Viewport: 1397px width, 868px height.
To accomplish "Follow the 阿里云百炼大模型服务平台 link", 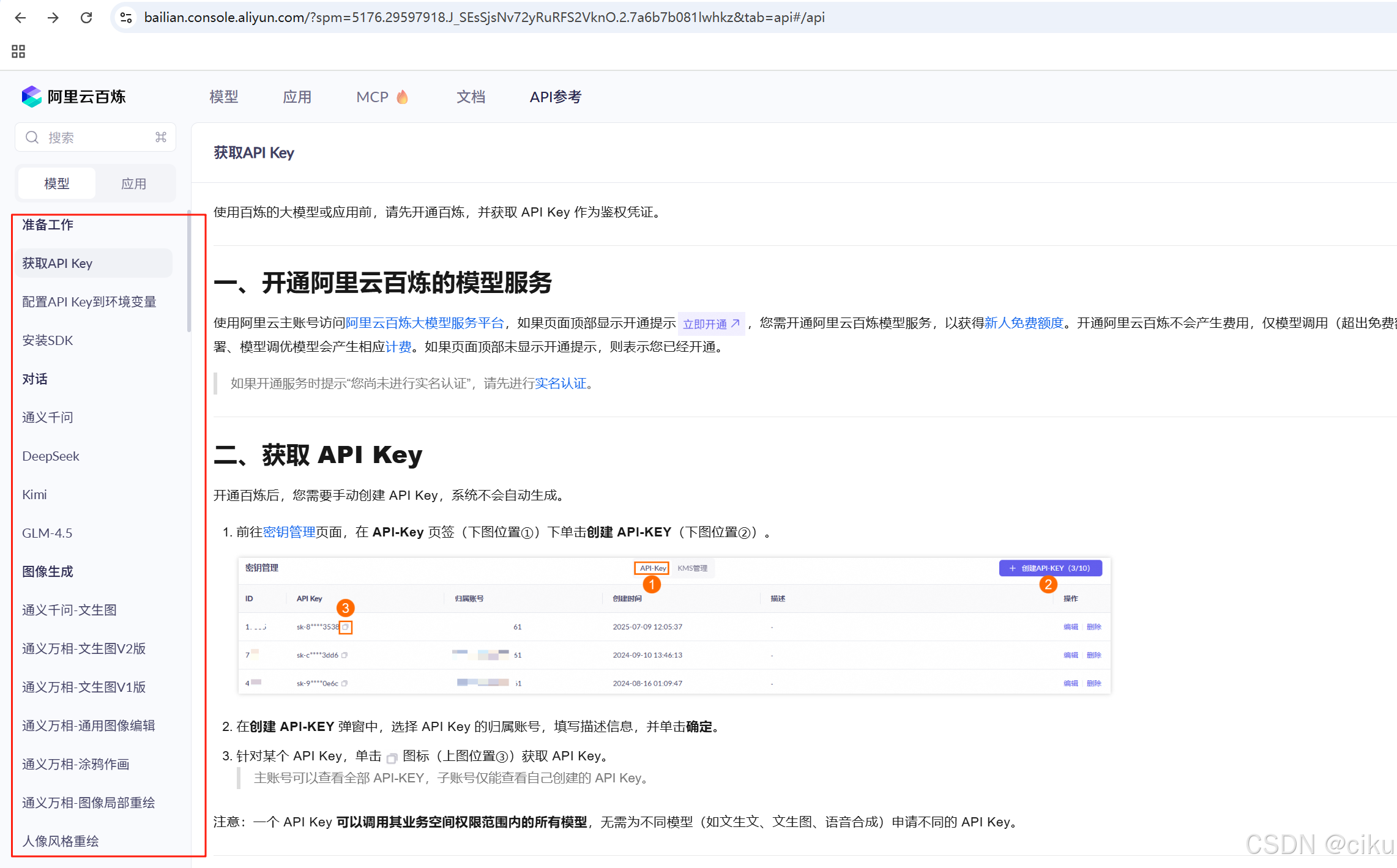I will 425,323.
